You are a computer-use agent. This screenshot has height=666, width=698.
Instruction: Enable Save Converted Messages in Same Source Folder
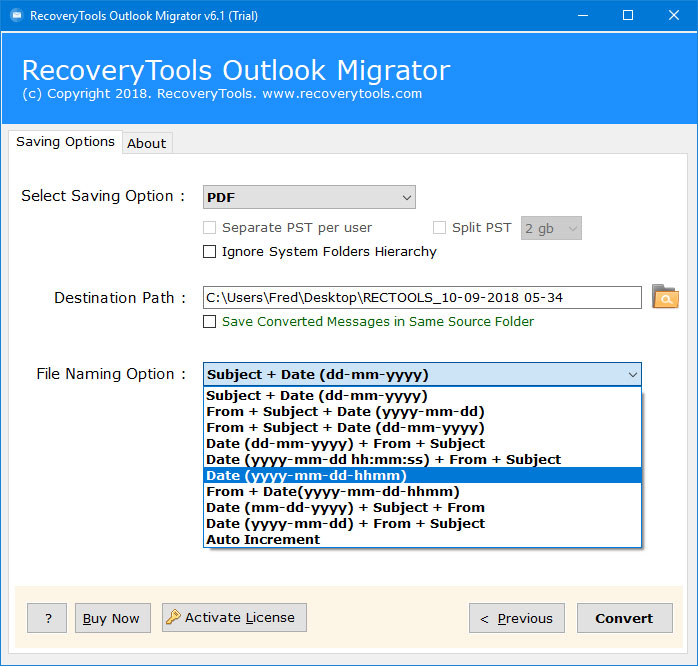(x=209, y=321)
